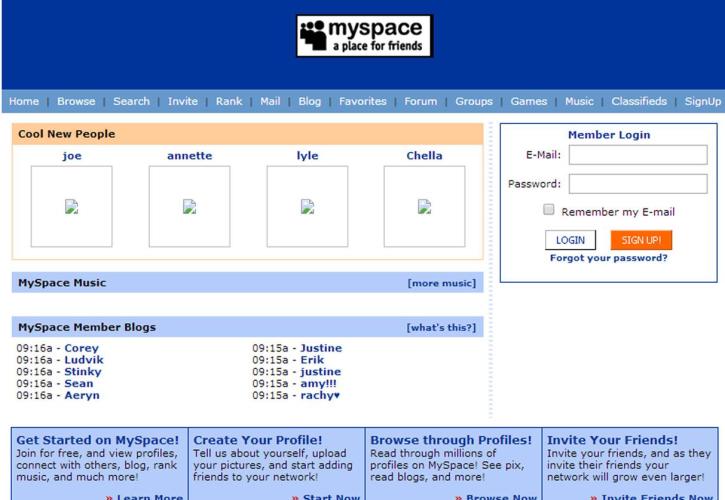Open Stinky's blog entry
725x500 pixels.
point(83,372)
